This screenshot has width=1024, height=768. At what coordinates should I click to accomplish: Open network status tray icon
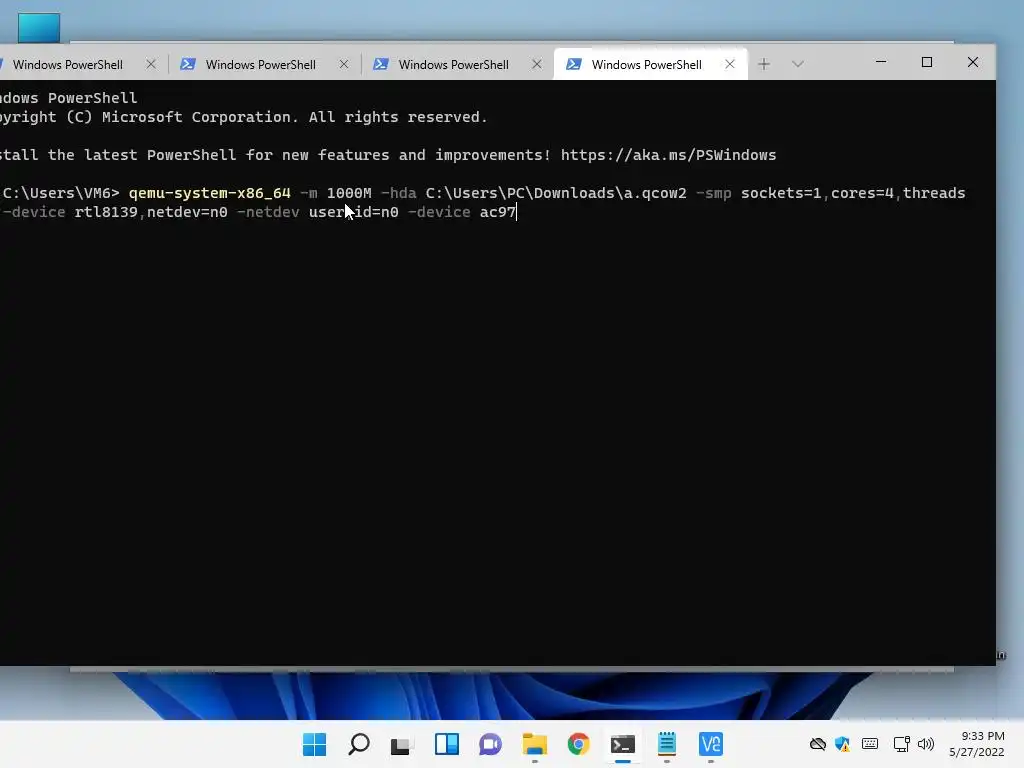click(x=901, y=744)
